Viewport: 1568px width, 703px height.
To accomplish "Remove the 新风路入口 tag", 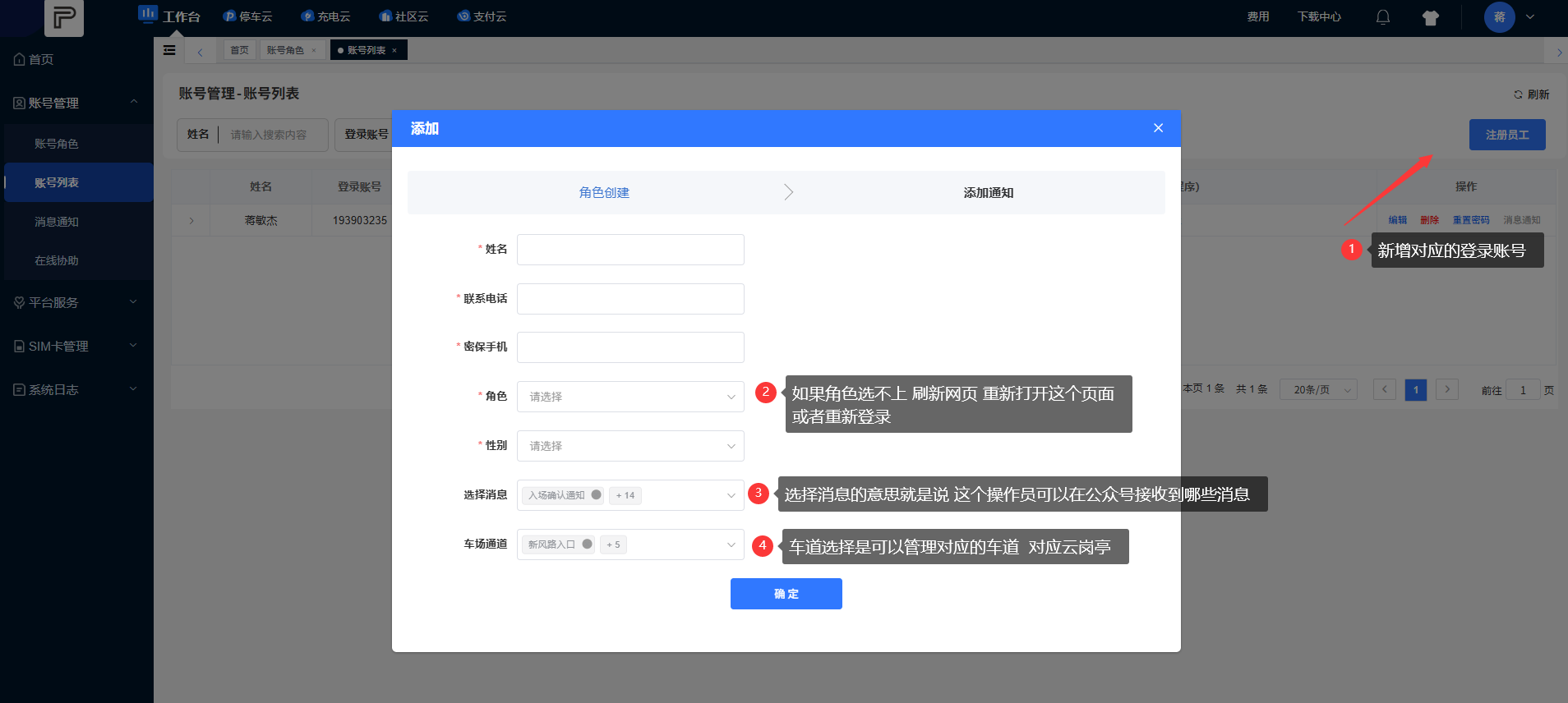I will (587, 544).
